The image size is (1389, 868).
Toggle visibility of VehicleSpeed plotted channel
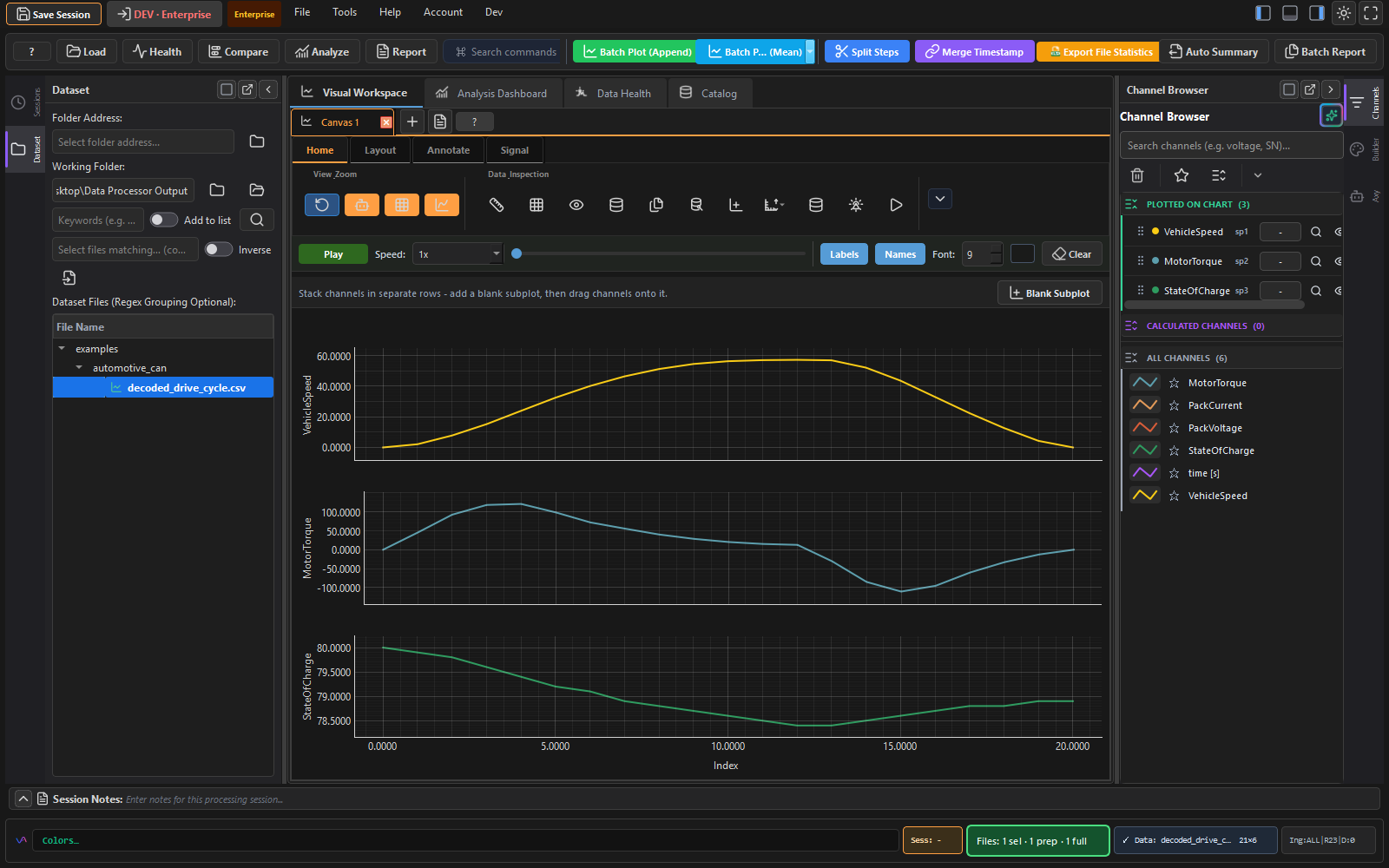[1338, 232]
